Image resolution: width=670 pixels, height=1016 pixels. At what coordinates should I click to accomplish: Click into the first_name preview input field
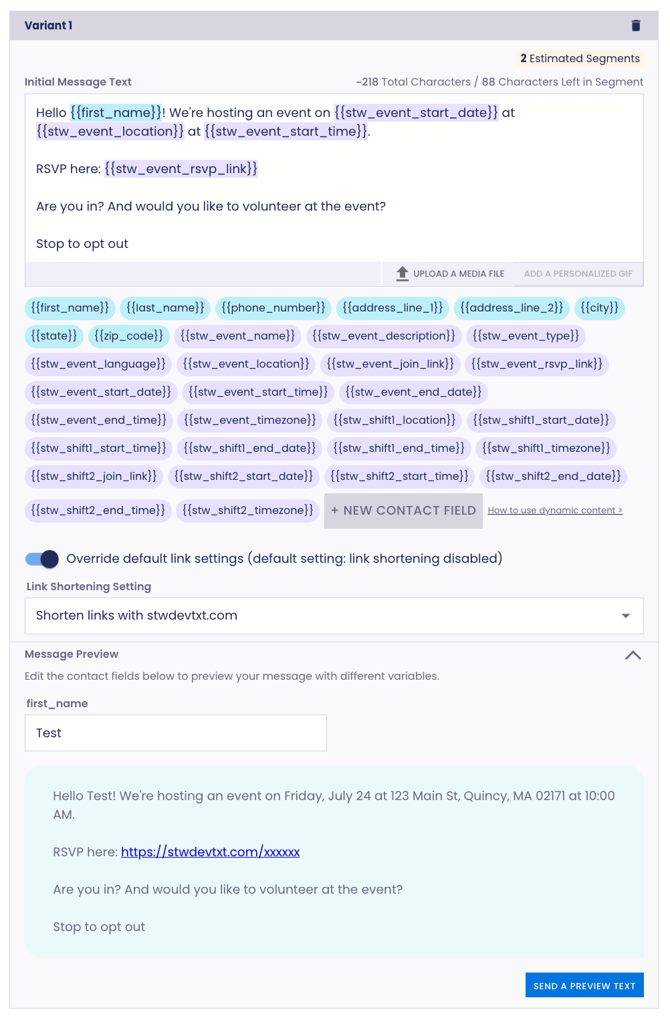[x=176, y=733]
